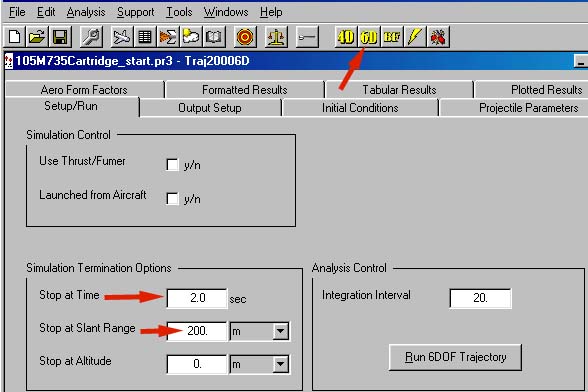The image size is (588, 392).
Task: Click the airplane toolbar icon
Action: pyautogui.click(x=122, y=37)
